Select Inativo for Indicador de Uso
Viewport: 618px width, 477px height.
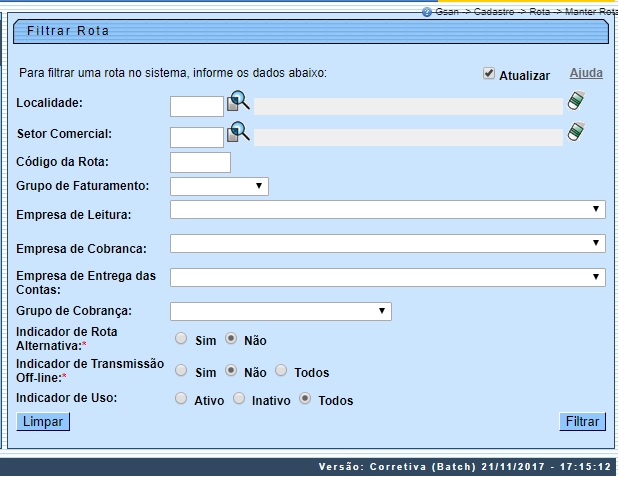[x=239, y=399]
